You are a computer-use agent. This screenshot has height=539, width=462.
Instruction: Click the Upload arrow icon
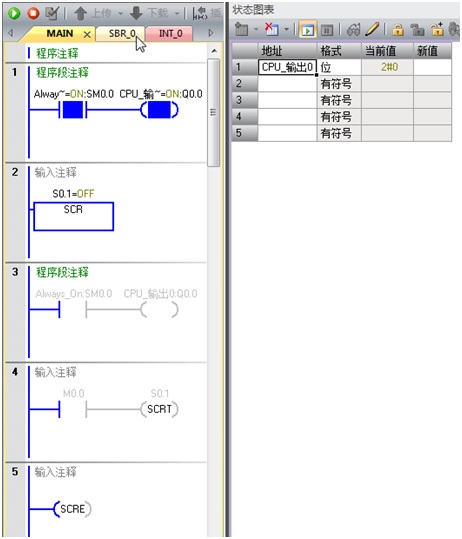[80, 14]
